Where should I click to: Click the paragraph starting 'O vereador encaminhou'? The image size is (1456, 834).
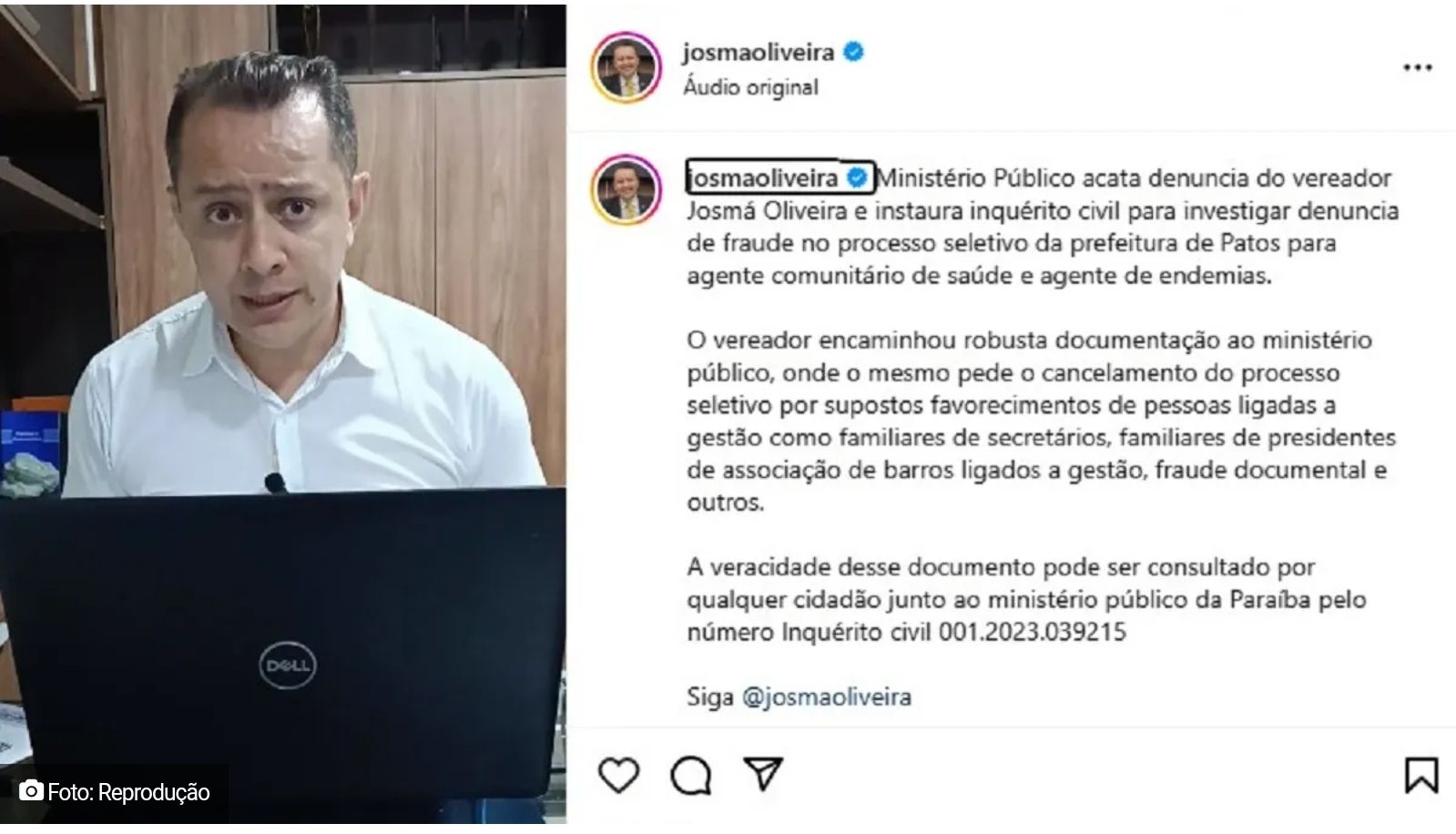tap(1042, 421)
